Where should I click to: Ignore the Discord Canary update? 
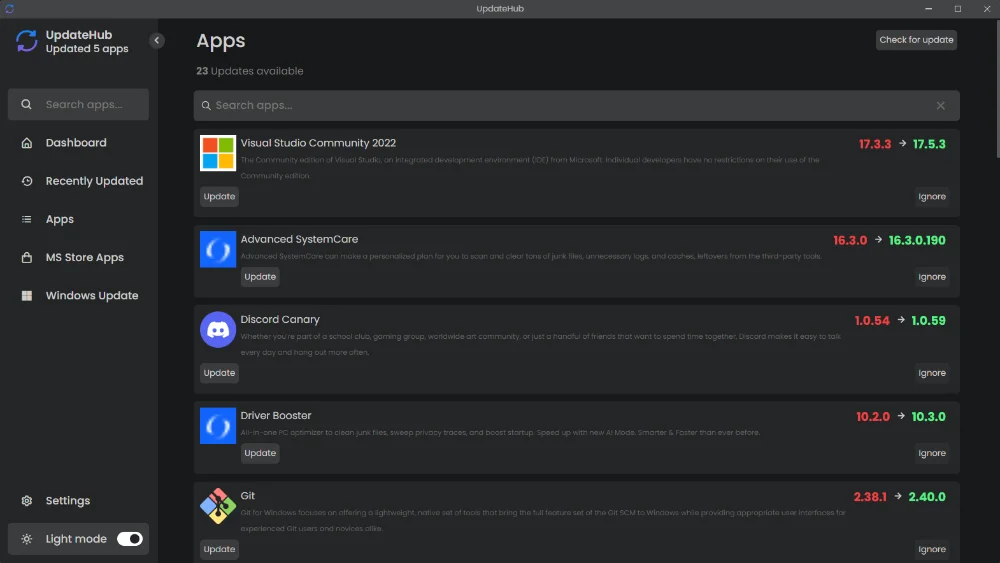click(931, 373)
